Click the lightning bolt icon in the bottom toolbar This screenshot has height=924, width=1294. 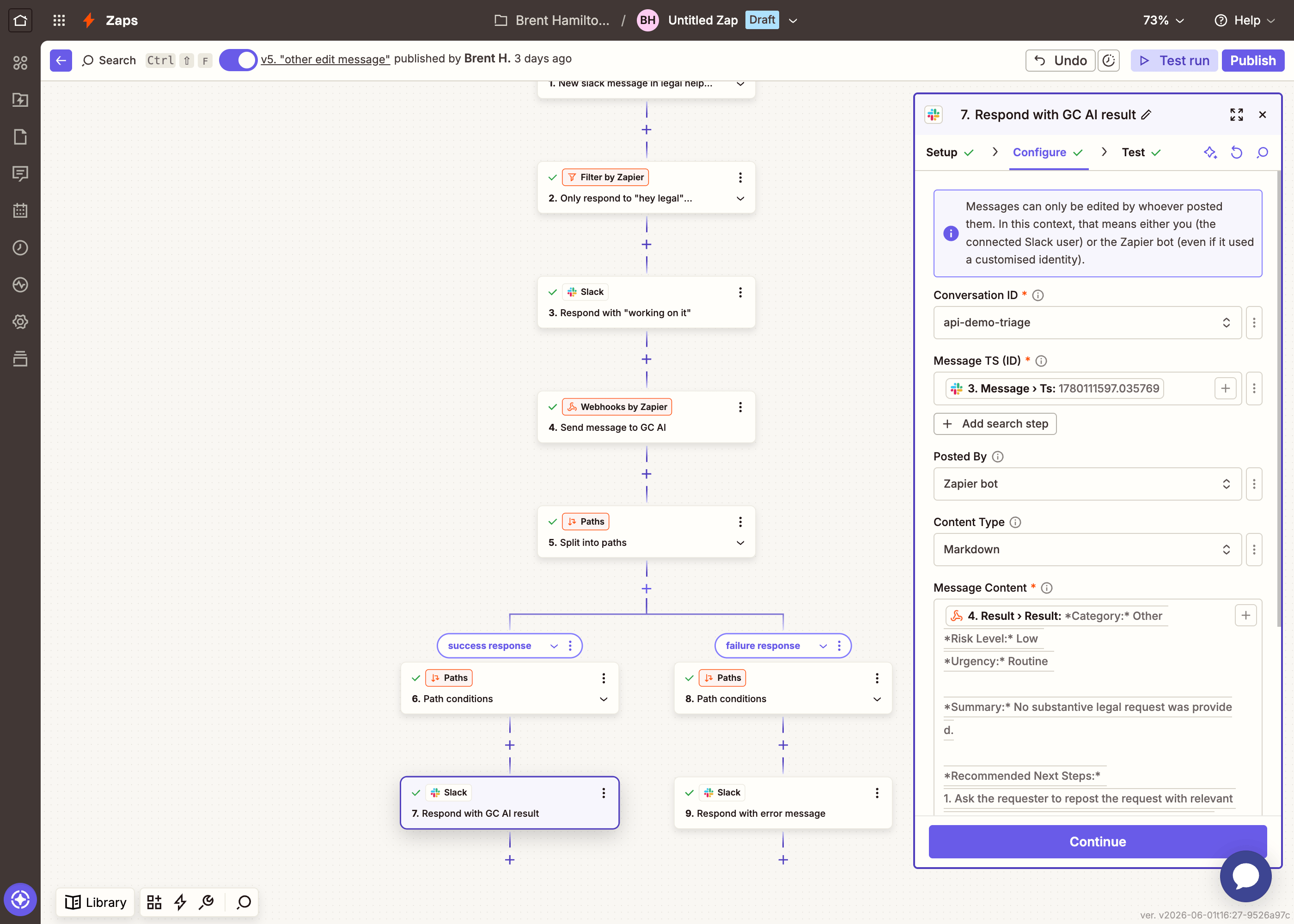180,902
